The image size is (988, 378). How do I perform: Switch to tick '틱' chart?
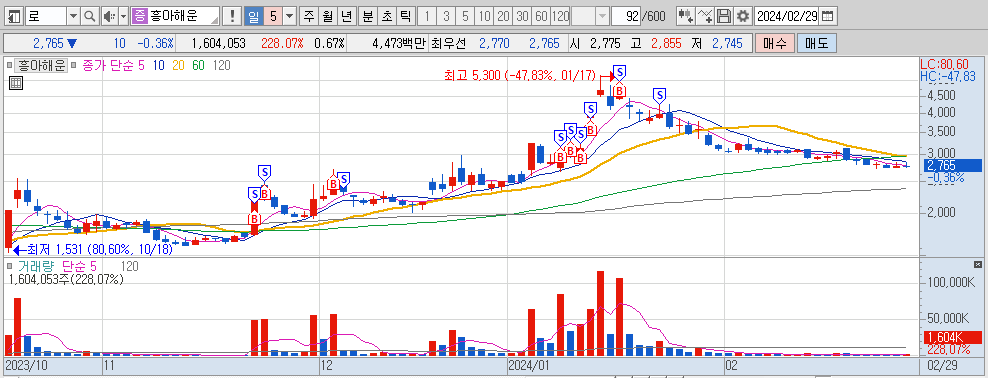[x=405, y=16]
